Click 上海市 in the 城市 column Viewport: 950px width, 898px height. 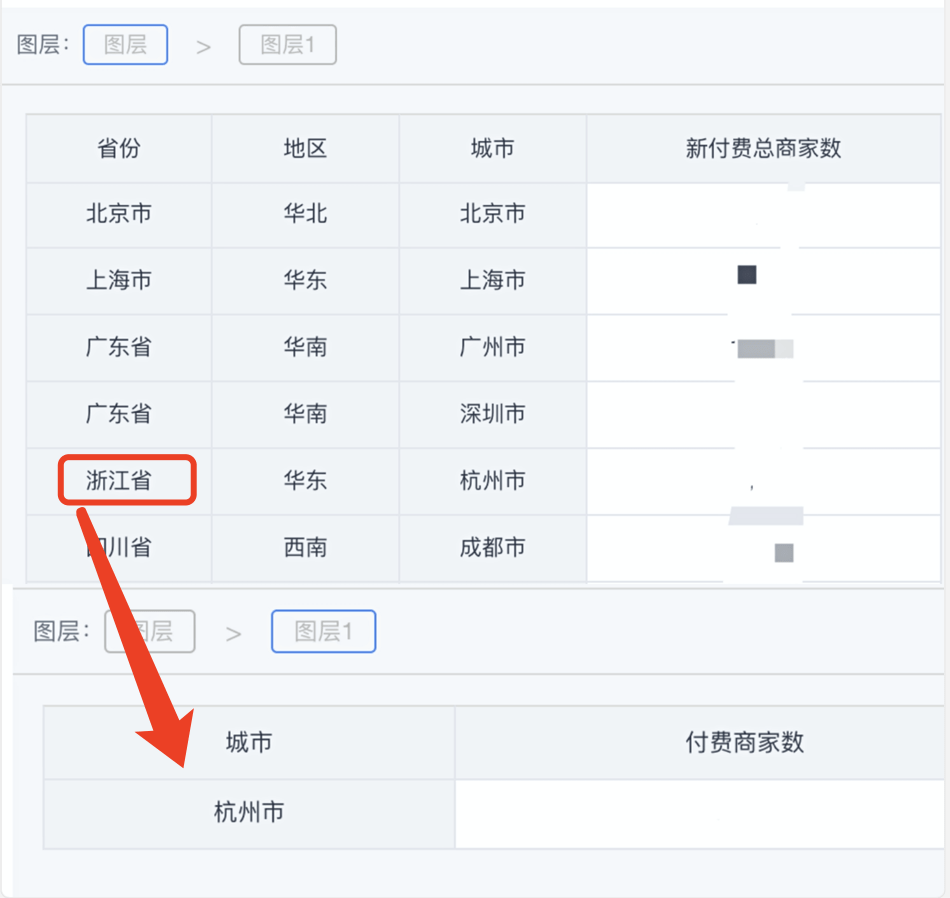tap(492, 281)
